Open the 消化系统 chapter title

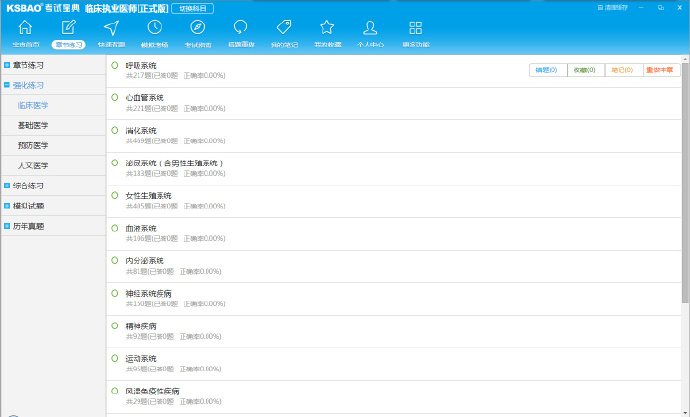click(x=141, y=131)
